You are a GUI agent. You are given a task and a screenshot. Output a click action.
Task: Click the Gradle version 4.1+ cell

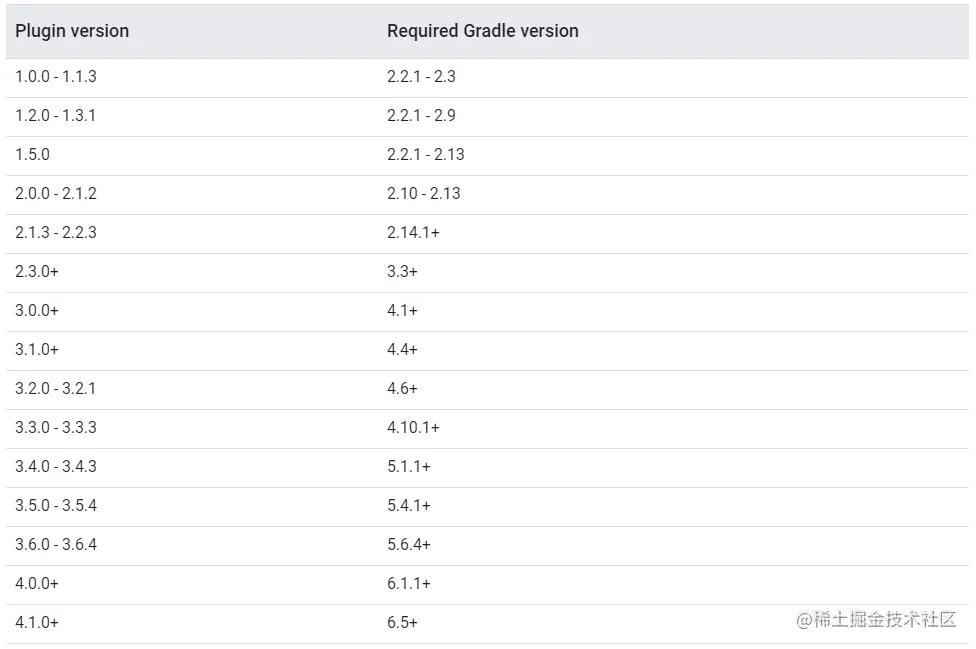[402, 311]
